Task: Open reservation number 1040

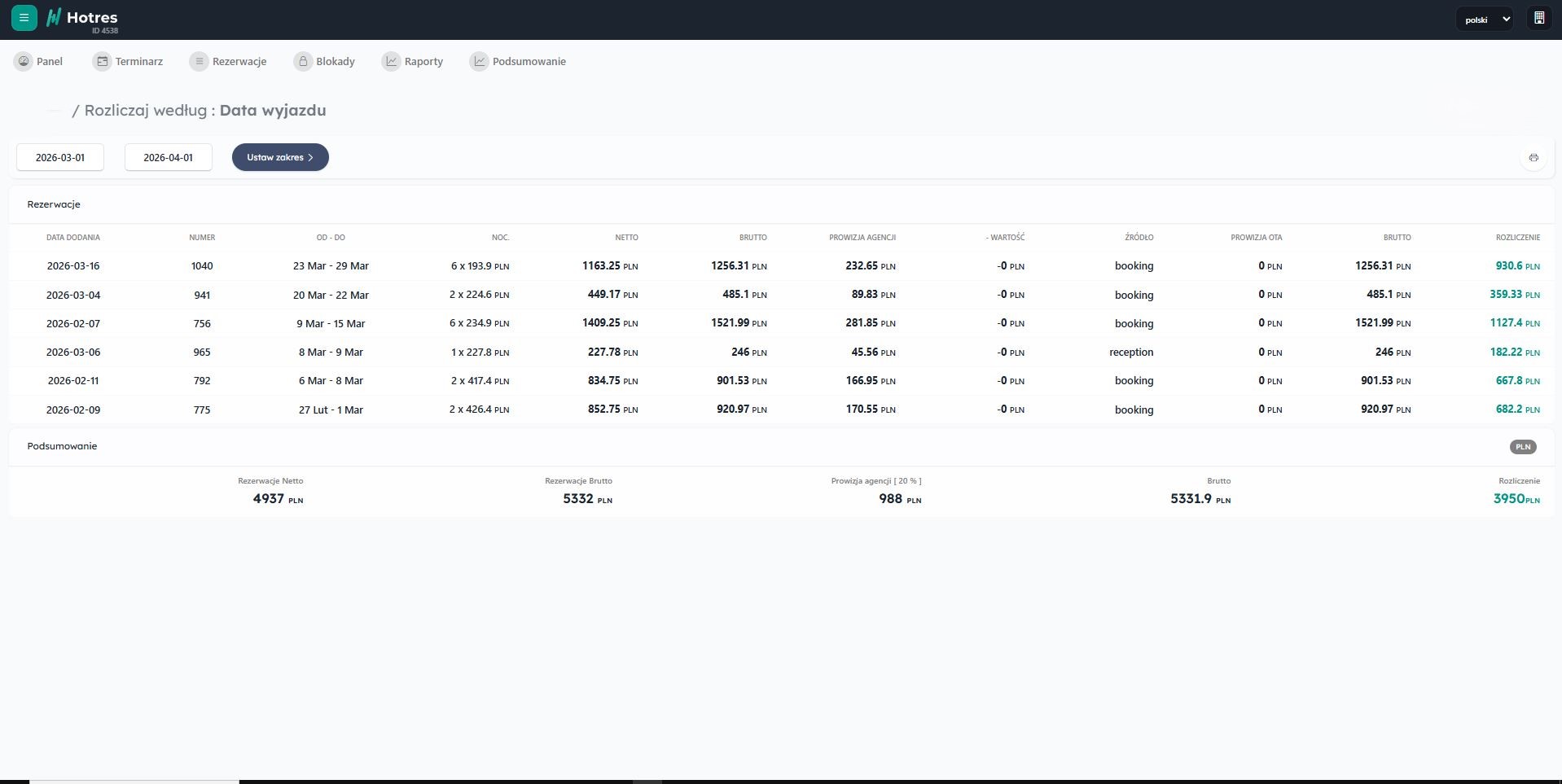Action: (202, 266)
